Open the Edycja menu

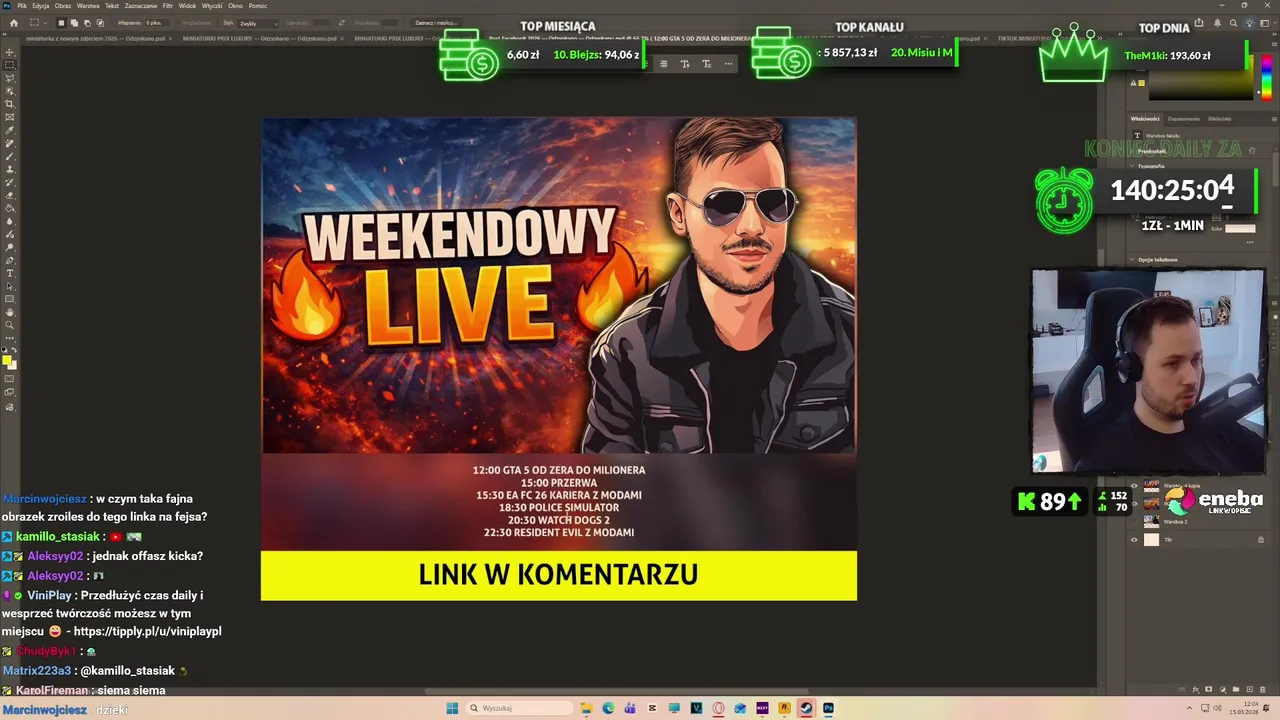click(40, 6)
